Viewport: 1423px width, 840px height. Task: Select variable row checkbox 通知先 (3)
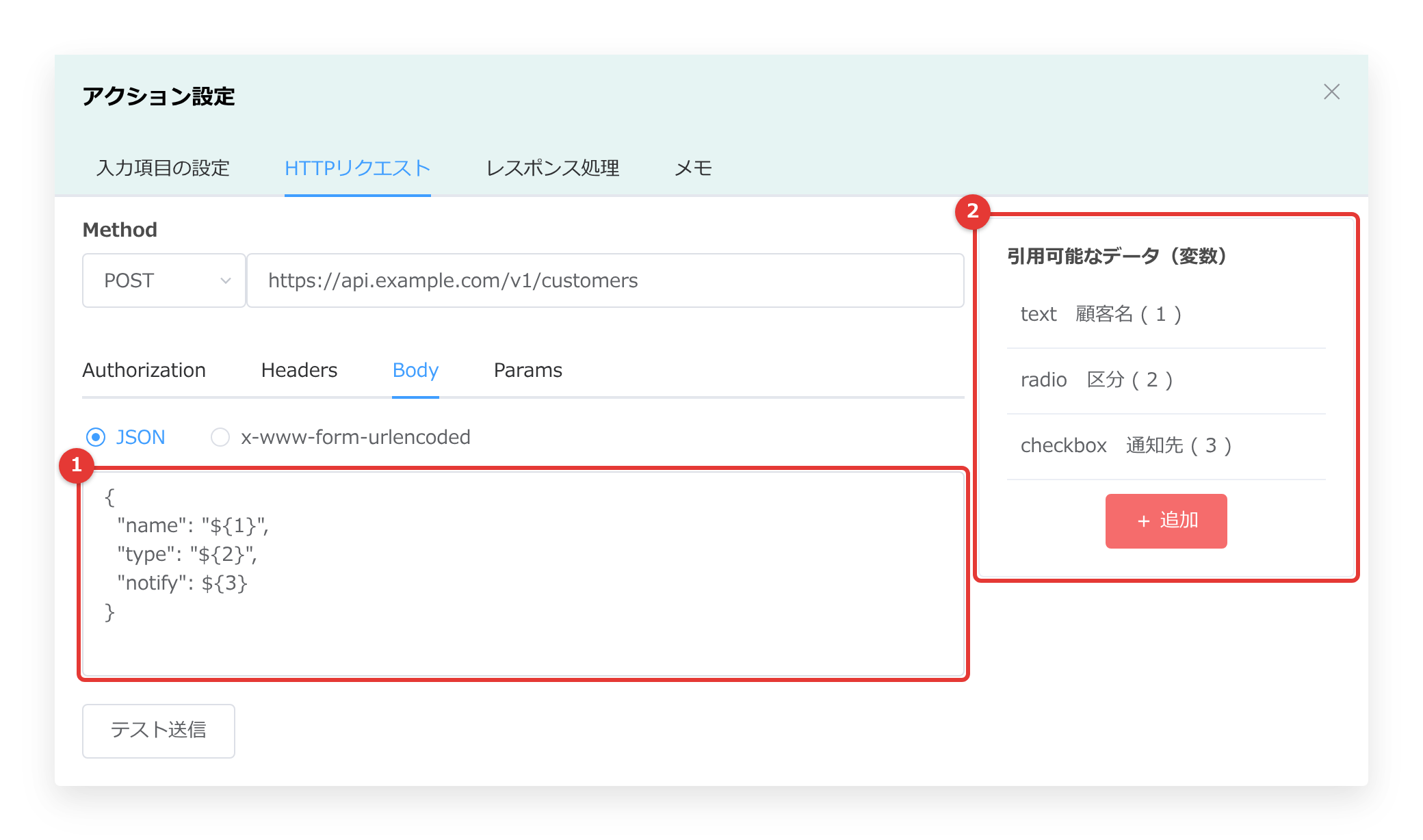tap(1166, 446)
